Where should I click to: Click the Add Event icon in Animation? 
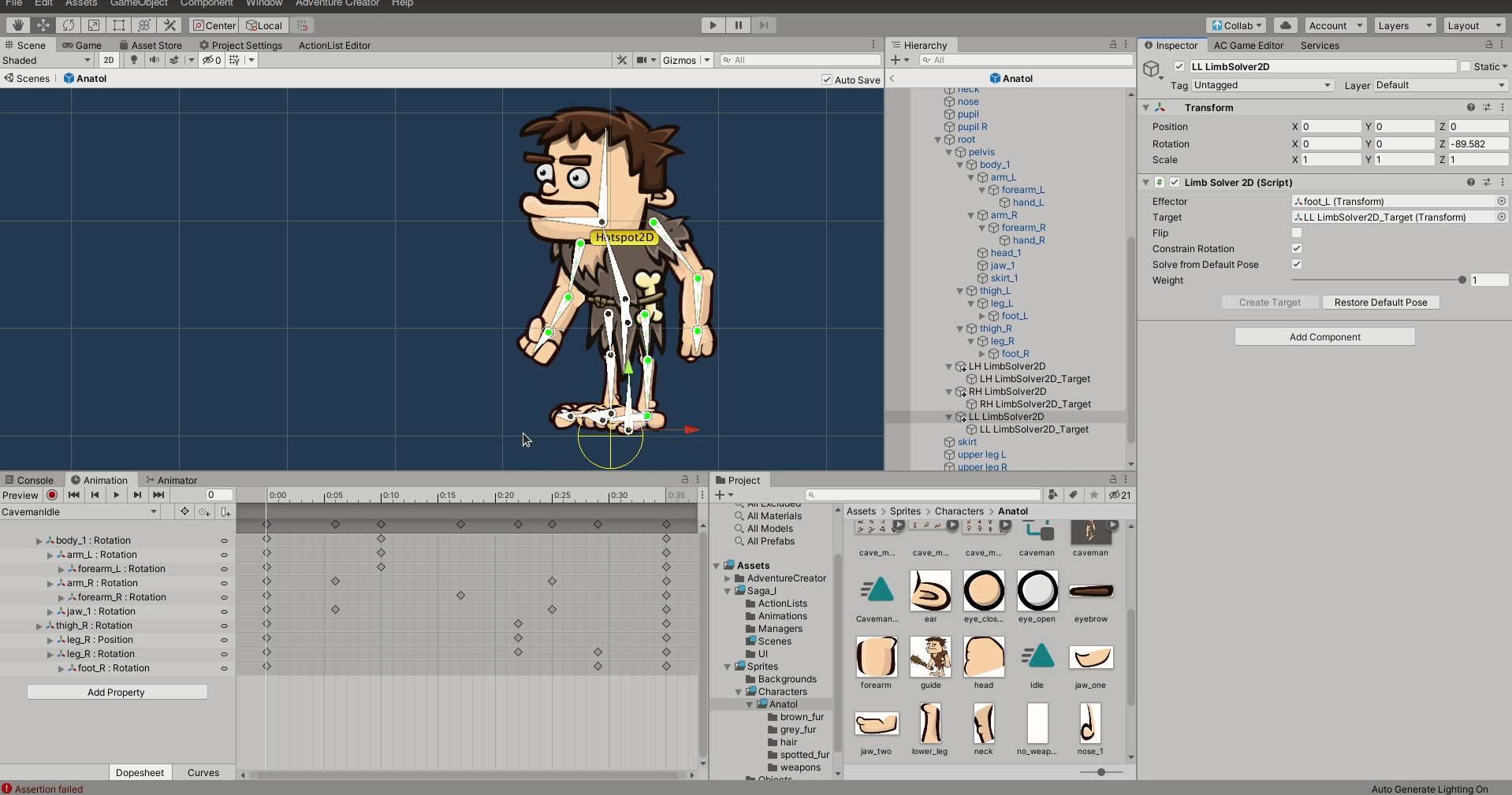tap(225, 512)
